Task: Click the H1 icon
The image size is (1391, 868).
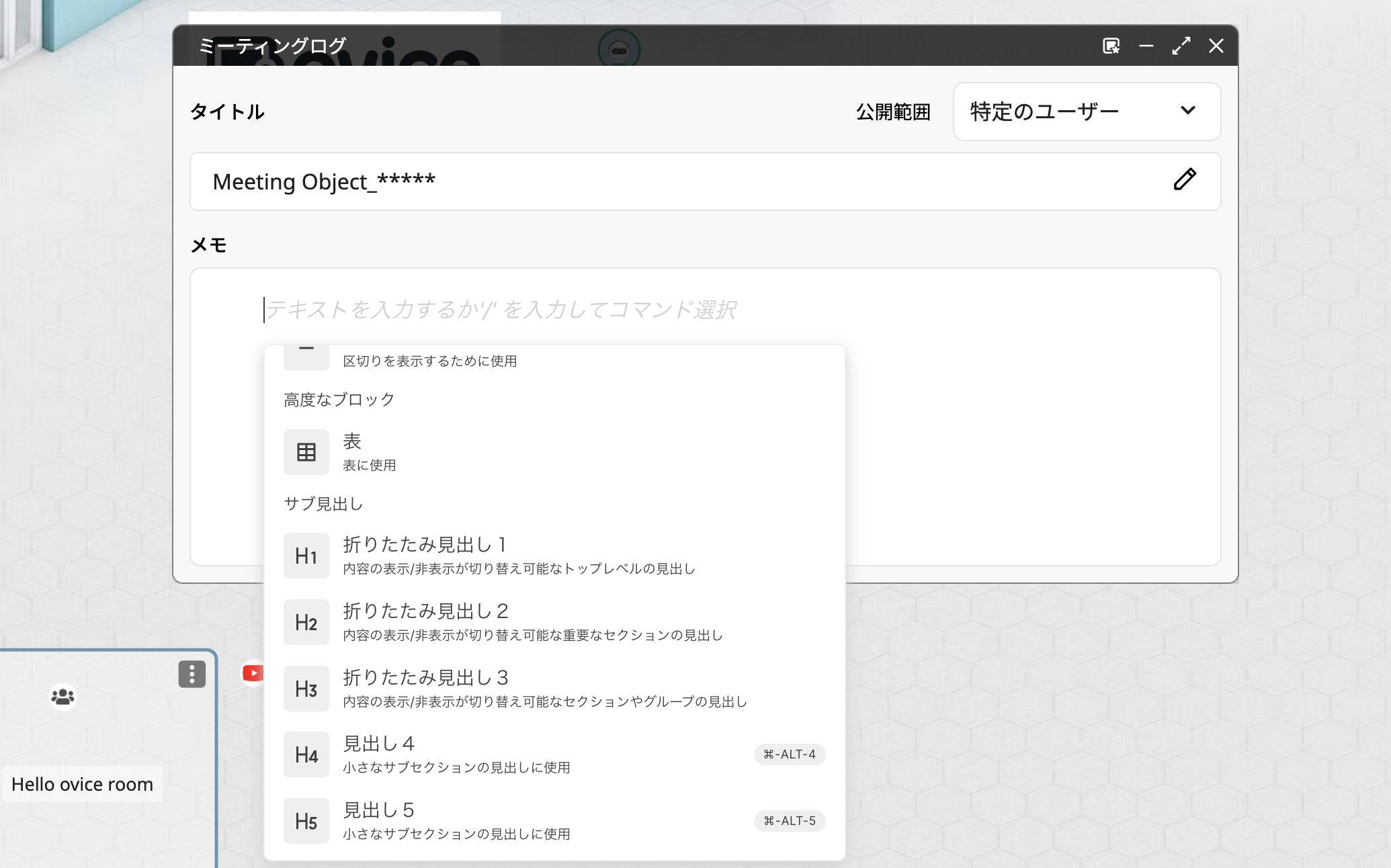Action: coord(306,556)
